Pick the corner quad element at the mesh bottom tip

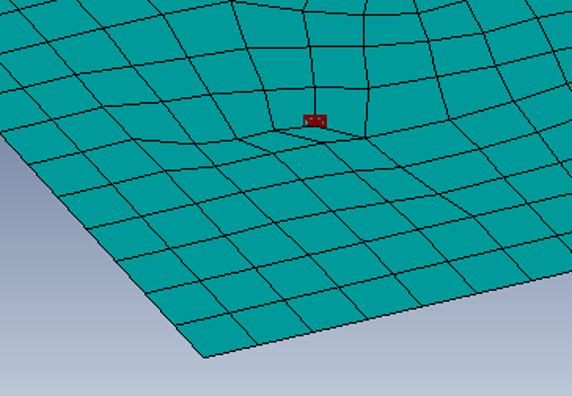[217, 335]
